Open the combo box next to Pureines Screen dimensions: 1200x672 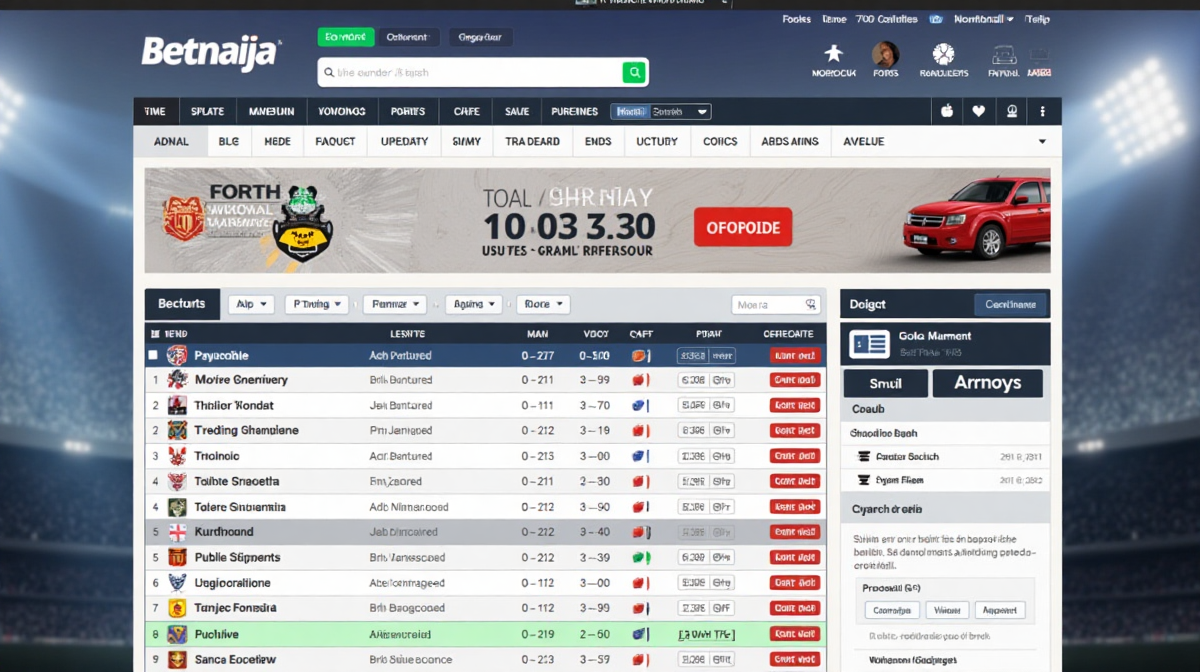[x=662, y=112]
